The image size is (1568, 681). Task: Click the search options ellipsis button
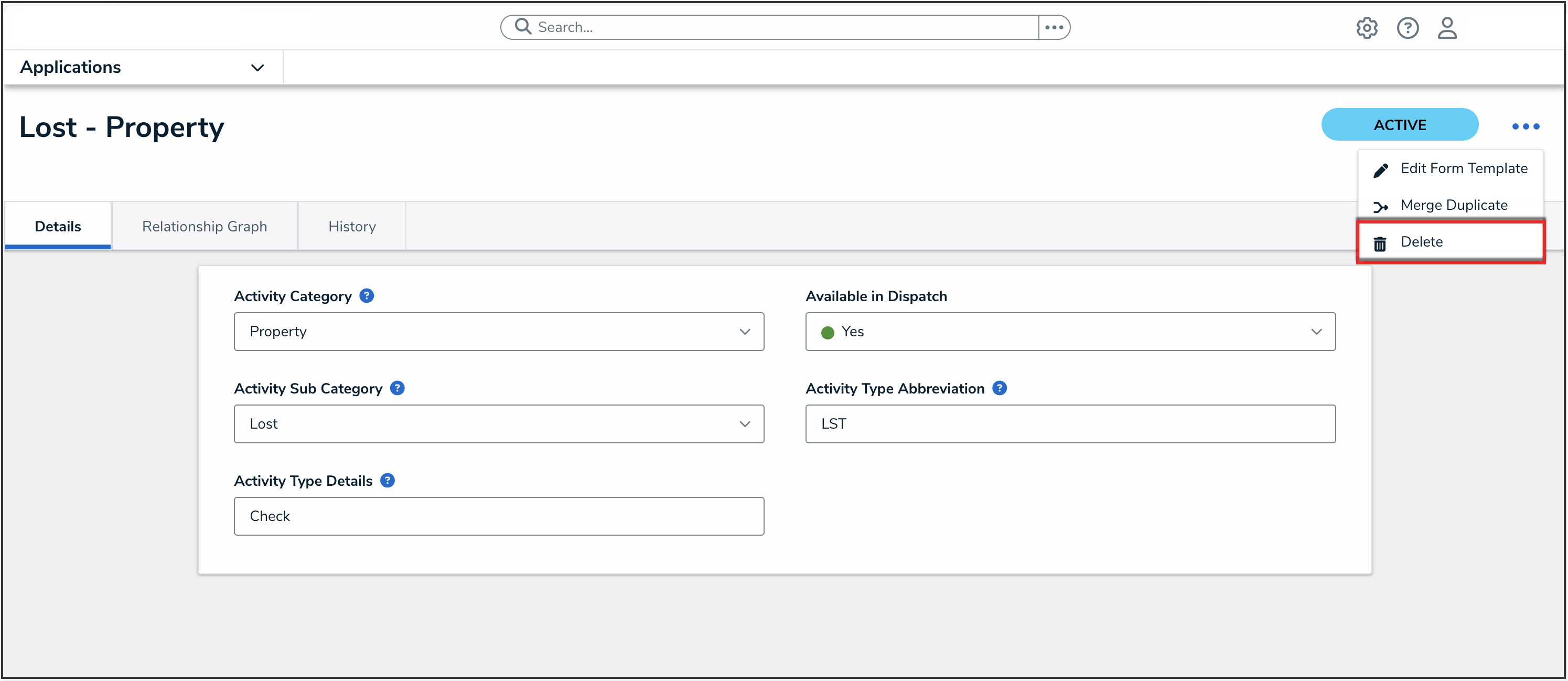1054,27
